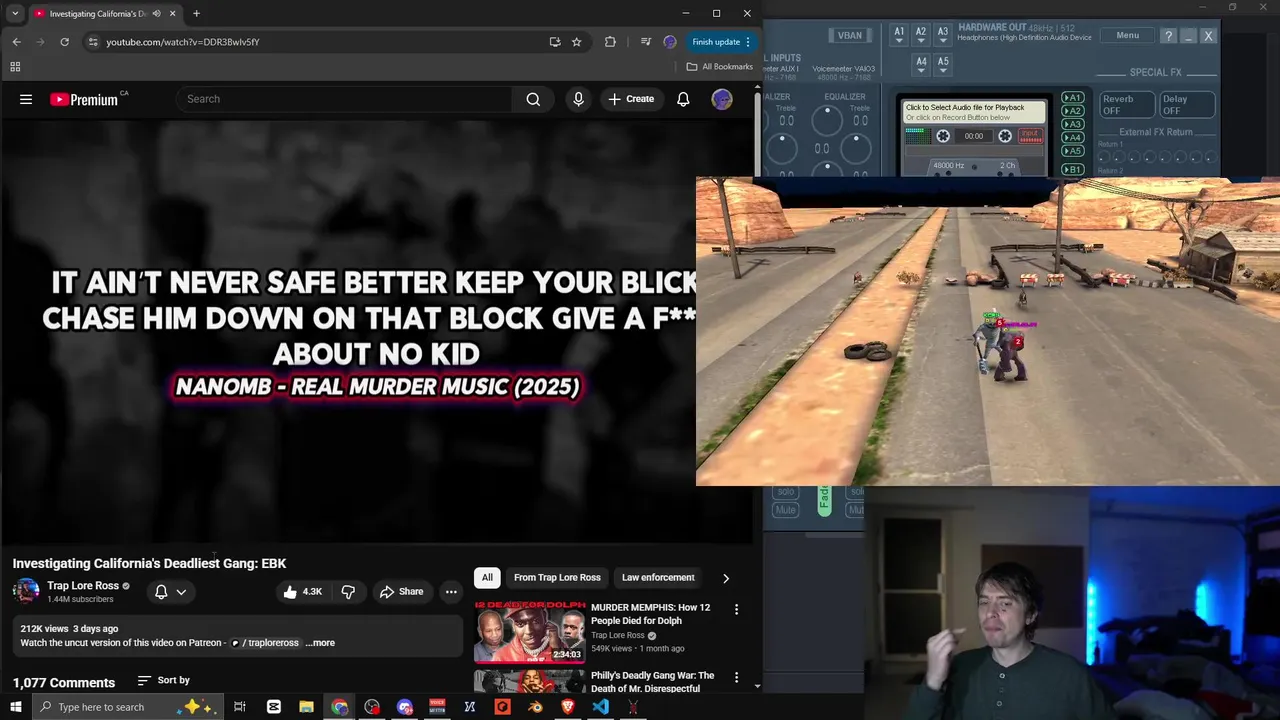Image resolution: width=1280 pixels, height=720 pixels.
Task: Toggle Voicemeeter recorder A4 output
Action: pyautogui.click(x=1072, y=138)
